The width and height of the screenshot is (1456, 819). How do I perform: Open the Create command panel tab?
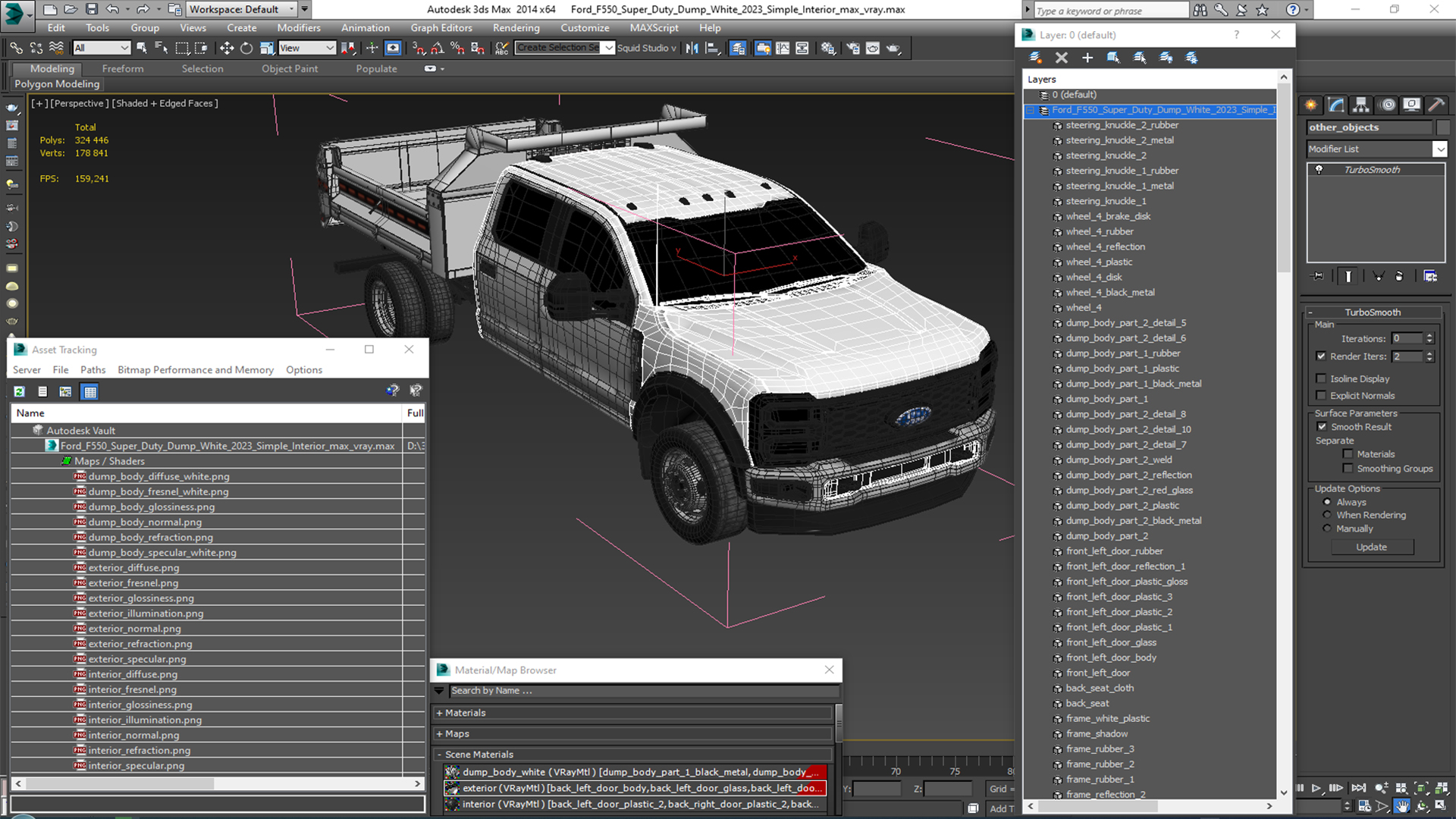[x=1311, y=105]
